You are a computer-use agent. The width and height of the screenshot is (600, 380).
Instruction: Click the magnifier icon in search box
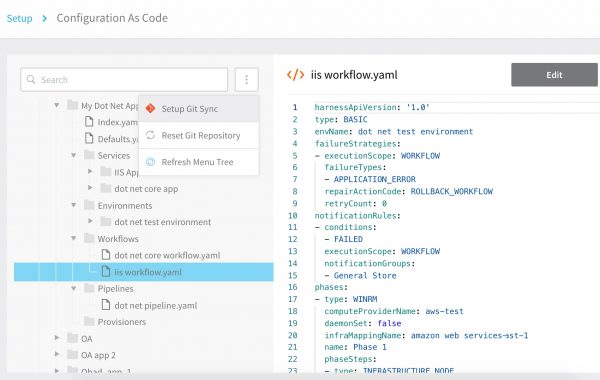pyautogui.click(x=31, y=80)
